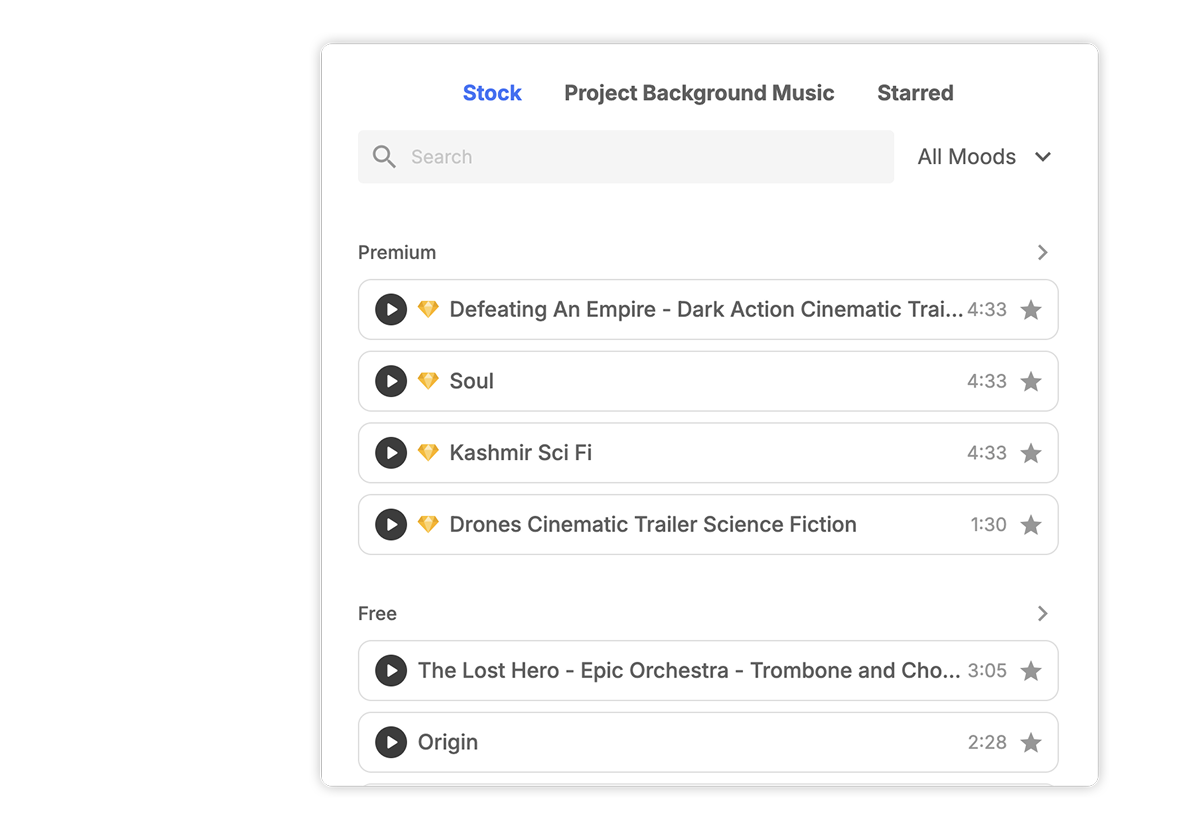Play the Kashmir Sci Fi track
The image size is (1200, 830).
pos(390,452)
